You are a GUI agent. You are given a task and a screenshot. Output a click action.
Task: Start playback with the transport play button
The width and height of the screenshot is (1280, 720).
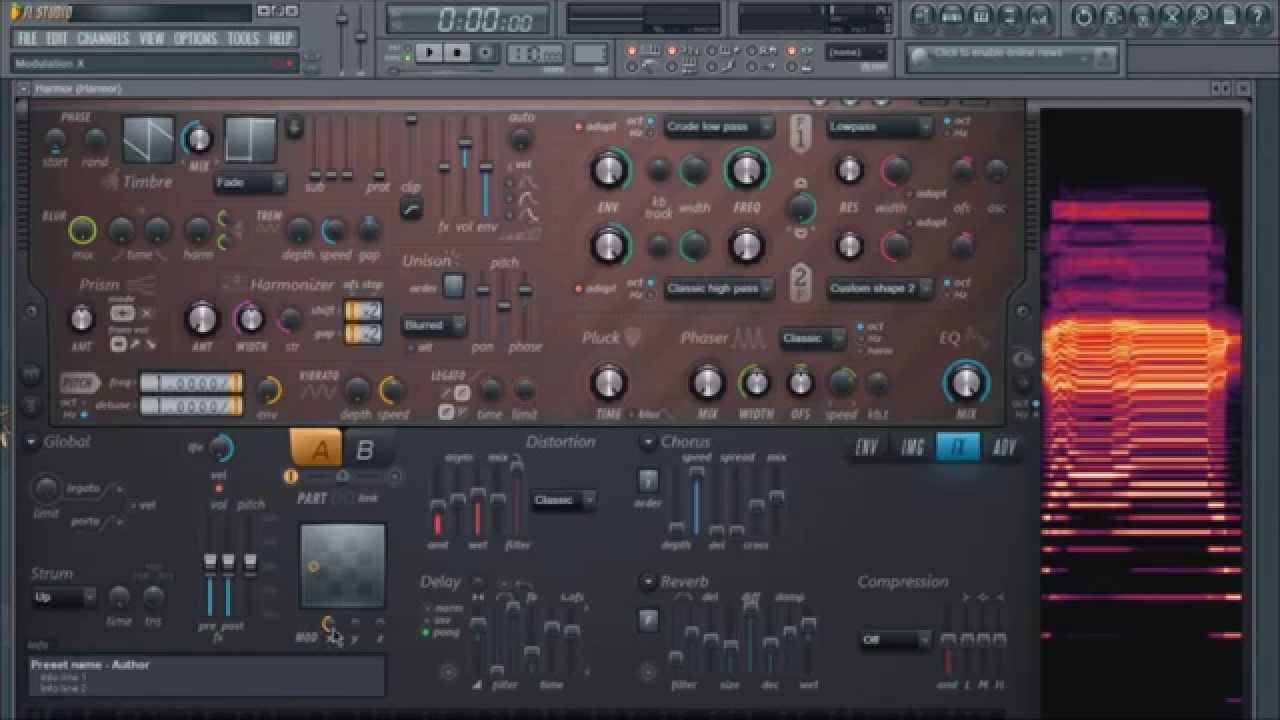(x=430, y=52)
